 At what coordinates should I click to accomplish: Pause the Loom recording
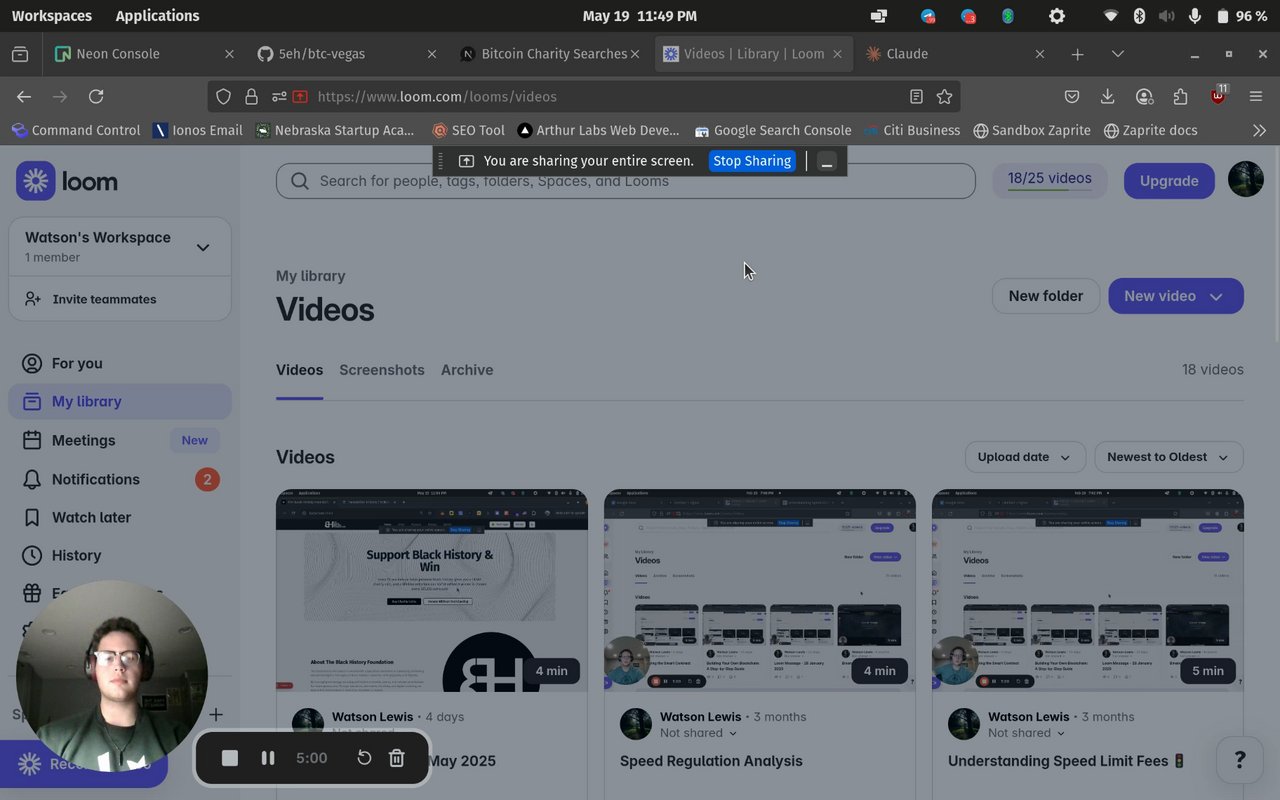[x=268, y=758]
